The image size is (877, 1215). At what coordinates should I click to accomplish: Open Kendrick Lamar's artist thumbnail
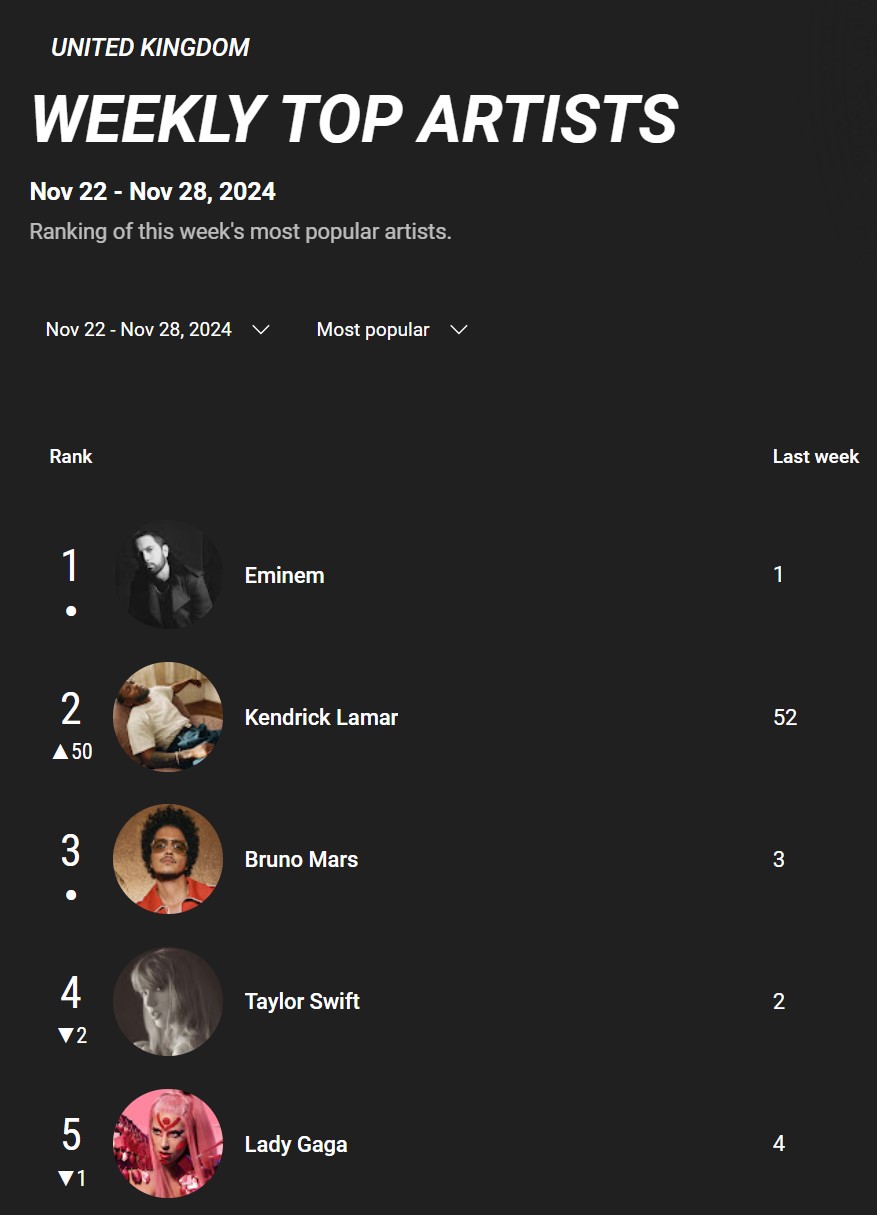[x=168, y=717]
